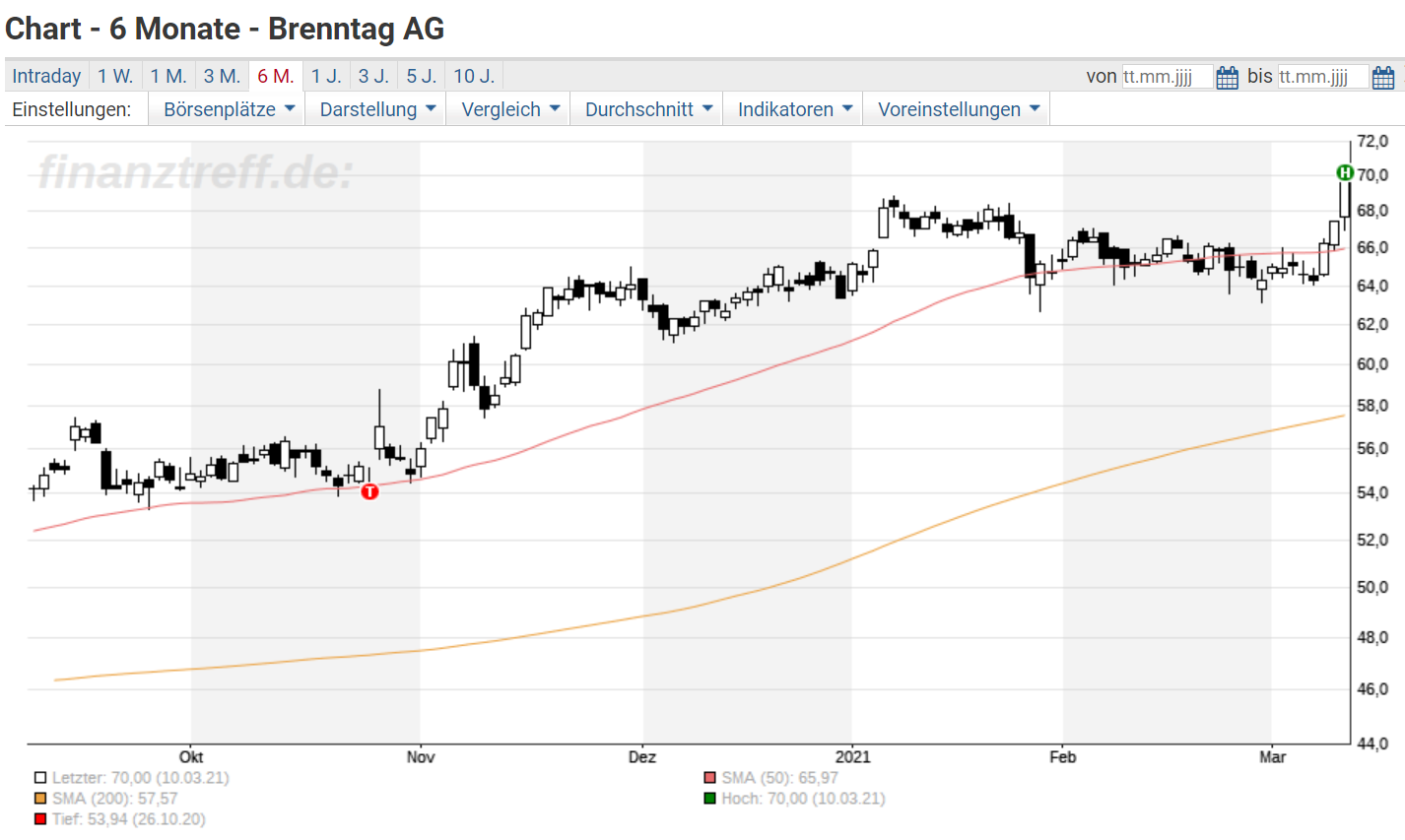Click the '72,0' y-axis value
Image resolution: width=1405 pixels, height=840 pixels.
click(x=1372, y=142)
